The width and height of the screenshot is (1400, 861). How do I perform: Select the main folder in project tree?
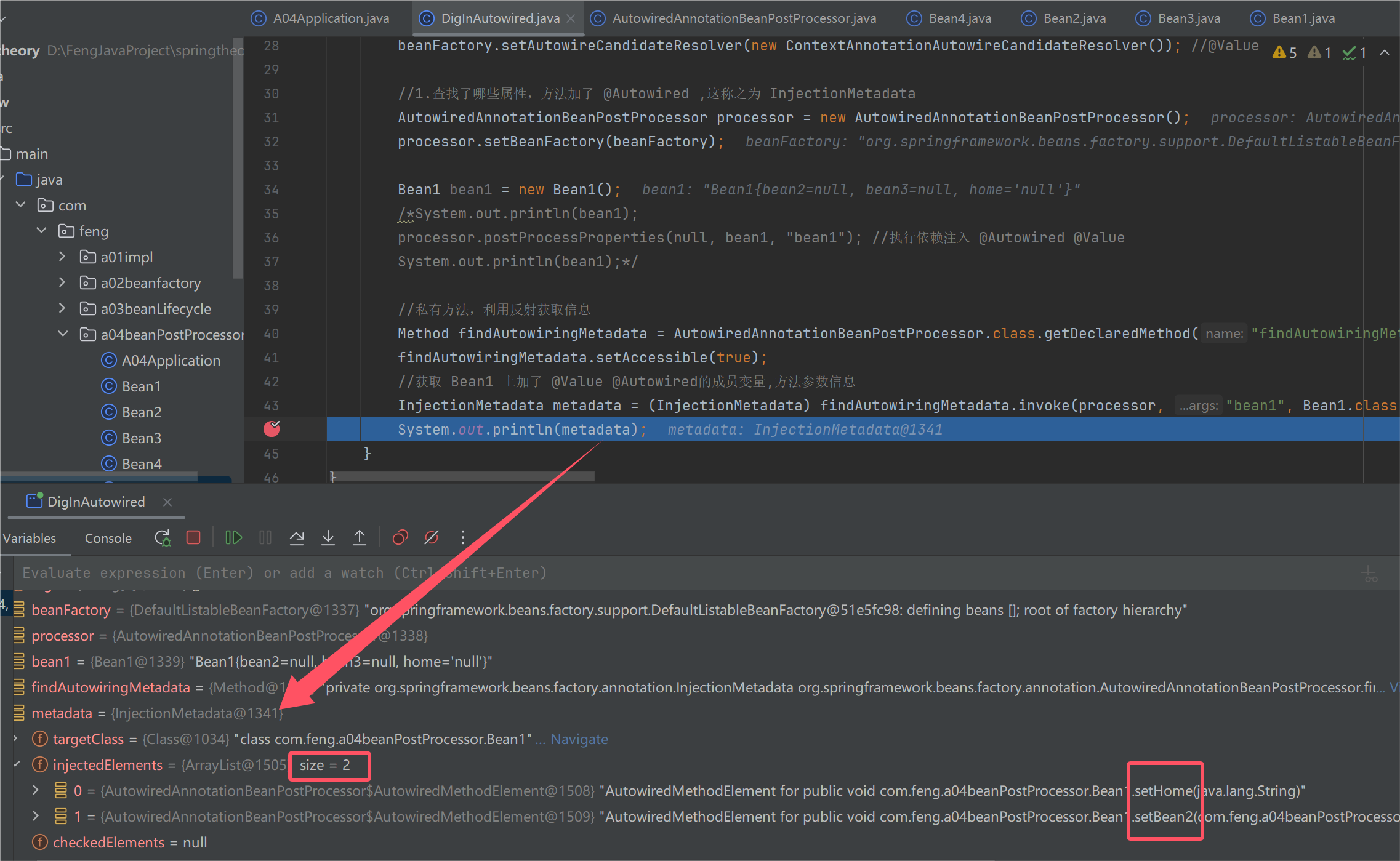[25, 154]
